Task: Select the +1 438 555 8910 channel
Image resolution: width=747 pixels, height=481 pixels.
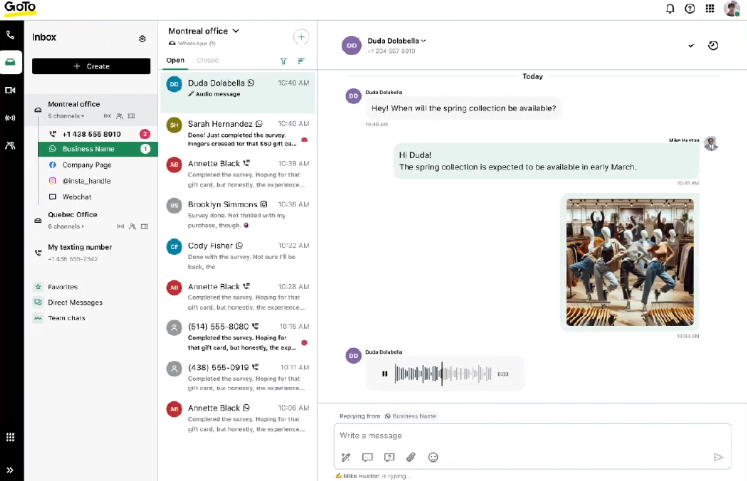Action: pyautogui.click(x=98, y=134)
